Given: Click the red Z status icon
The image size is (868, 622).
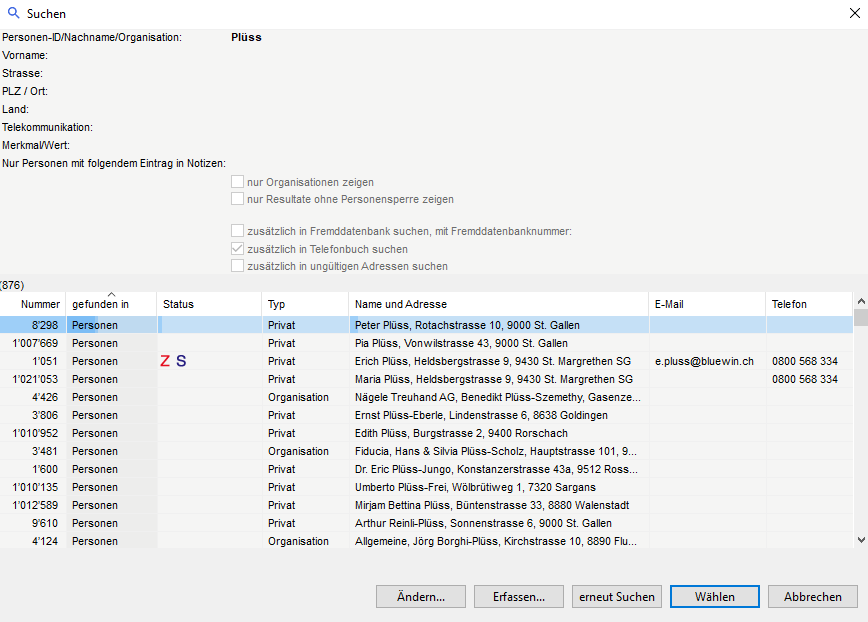Looking at the screenshot, I should coord(165,361).
